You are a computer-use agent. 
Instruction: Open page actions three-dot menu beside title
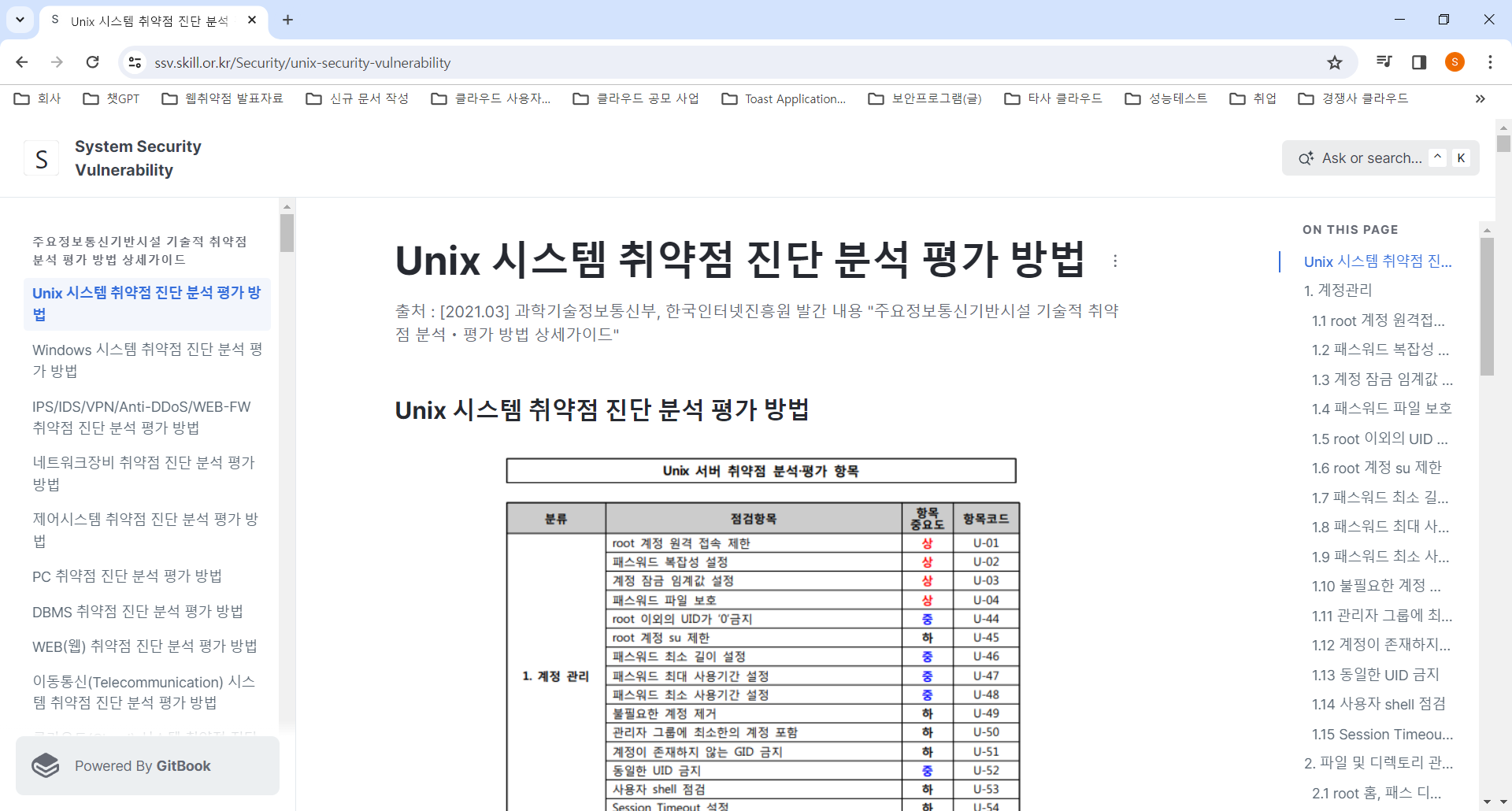[x=1115, y=261]
